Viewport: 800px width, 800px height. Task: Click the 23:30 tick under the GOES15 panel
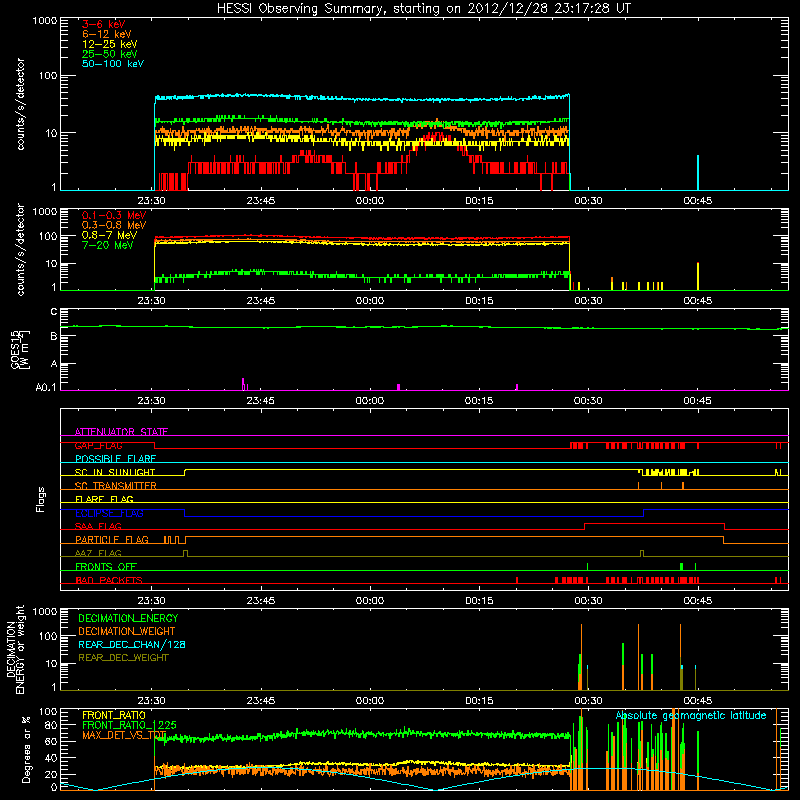[151, 401]
